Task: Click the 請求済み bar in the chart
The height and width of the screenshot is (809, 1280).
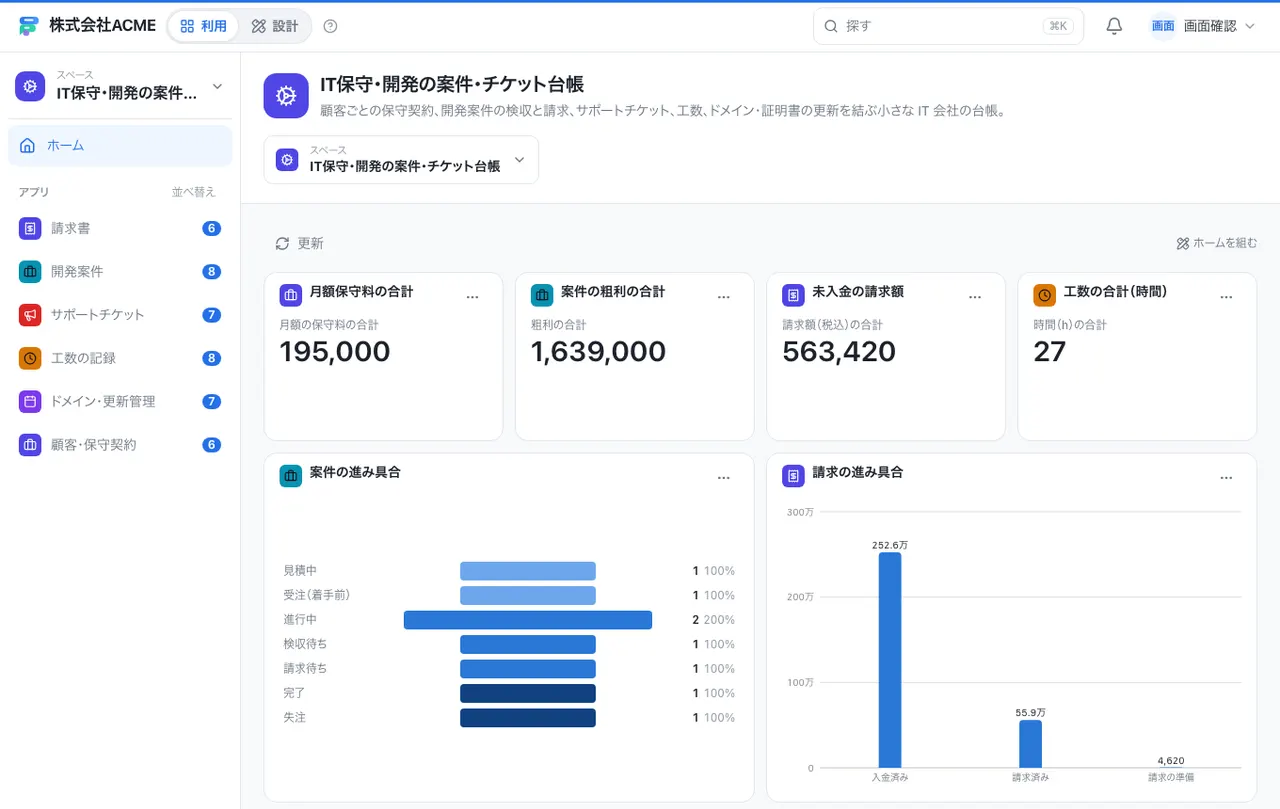Action: click(1031, 744)
